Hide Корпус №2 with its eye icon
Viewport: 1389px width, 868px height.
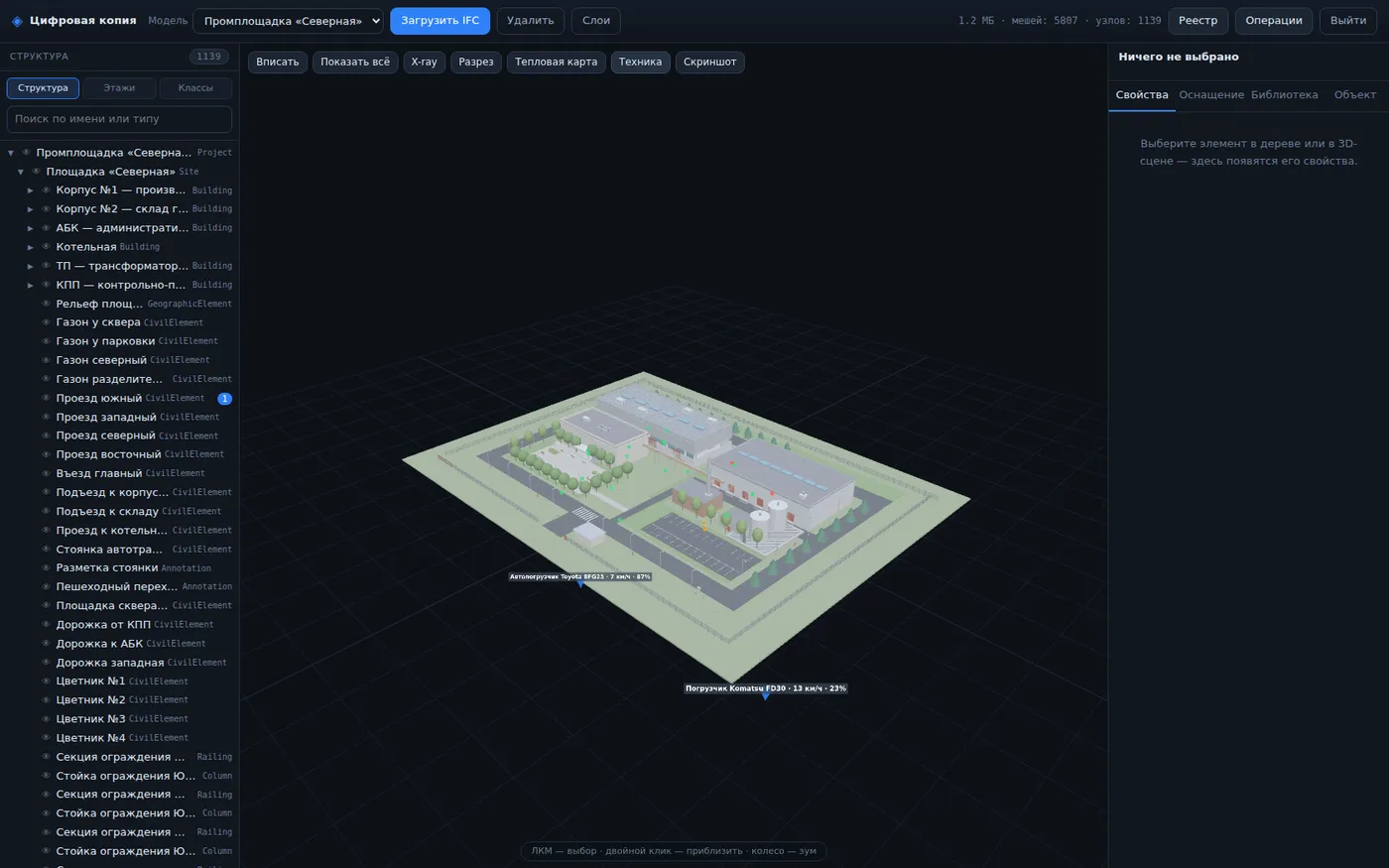click(x=46, y=208)
